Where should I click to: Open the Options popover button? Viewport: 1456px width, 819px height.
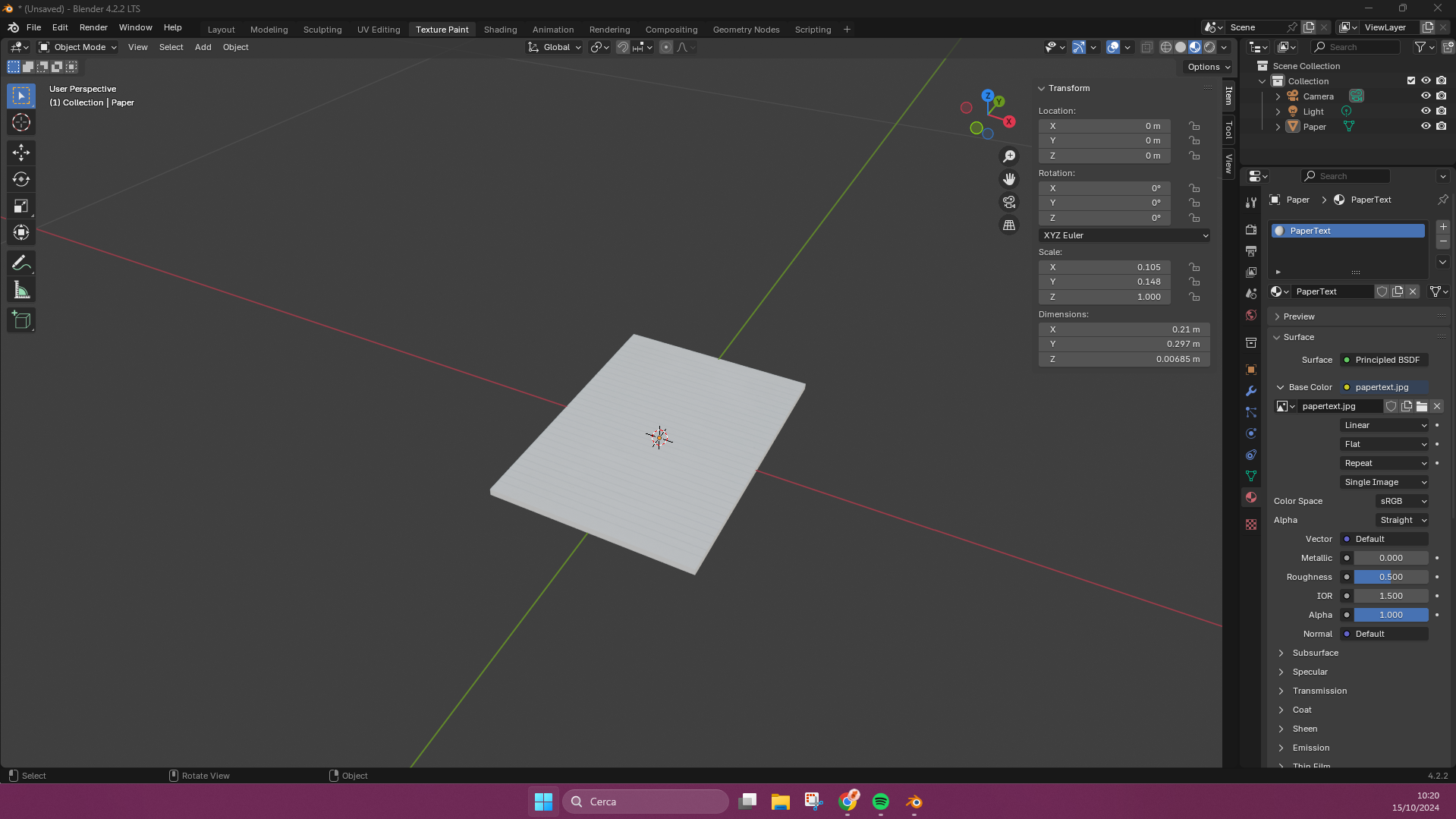tap(1209, 67)
